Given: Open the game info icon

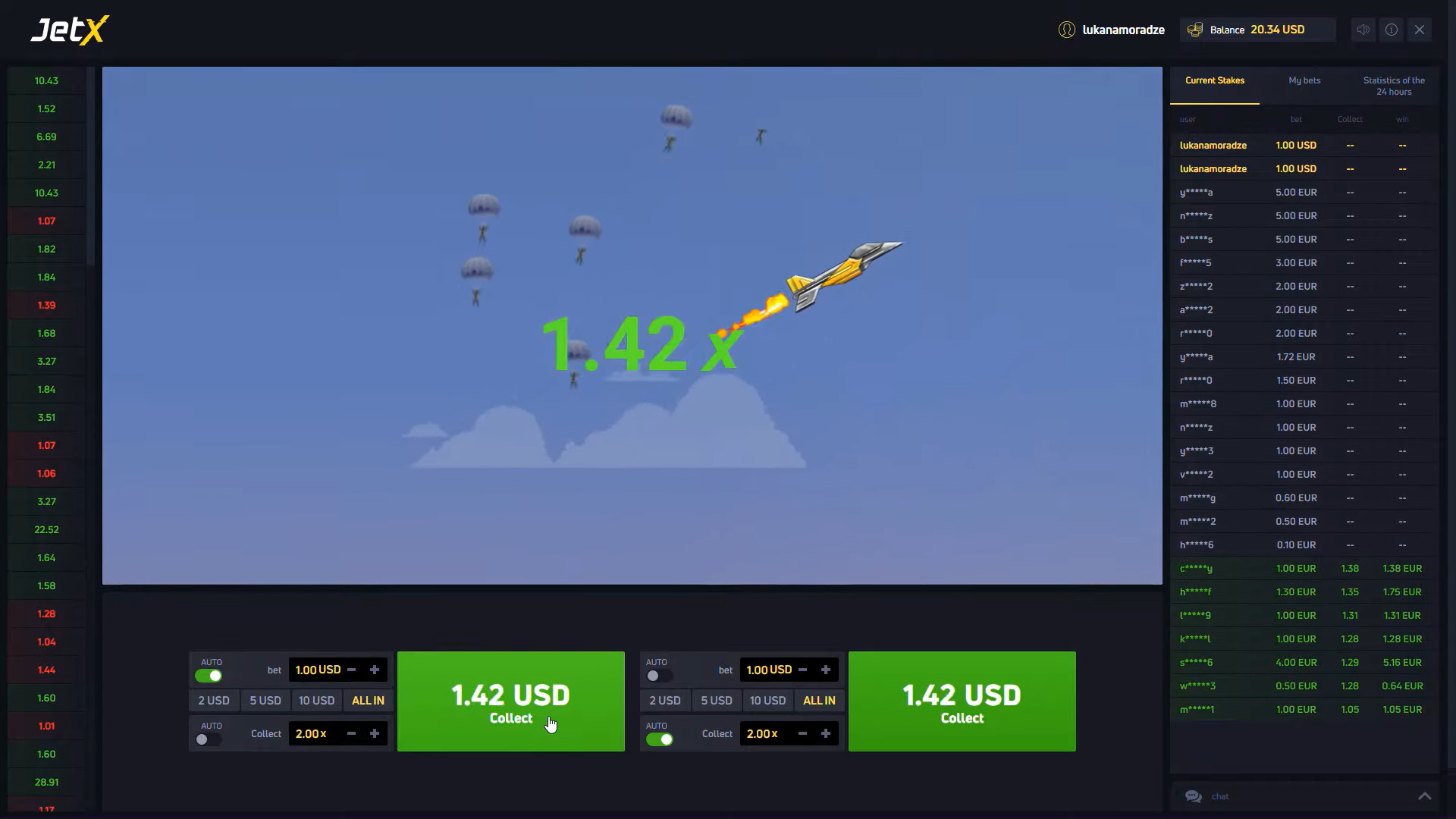Looking at the screenshot, I should click(x=1392, y=30).
